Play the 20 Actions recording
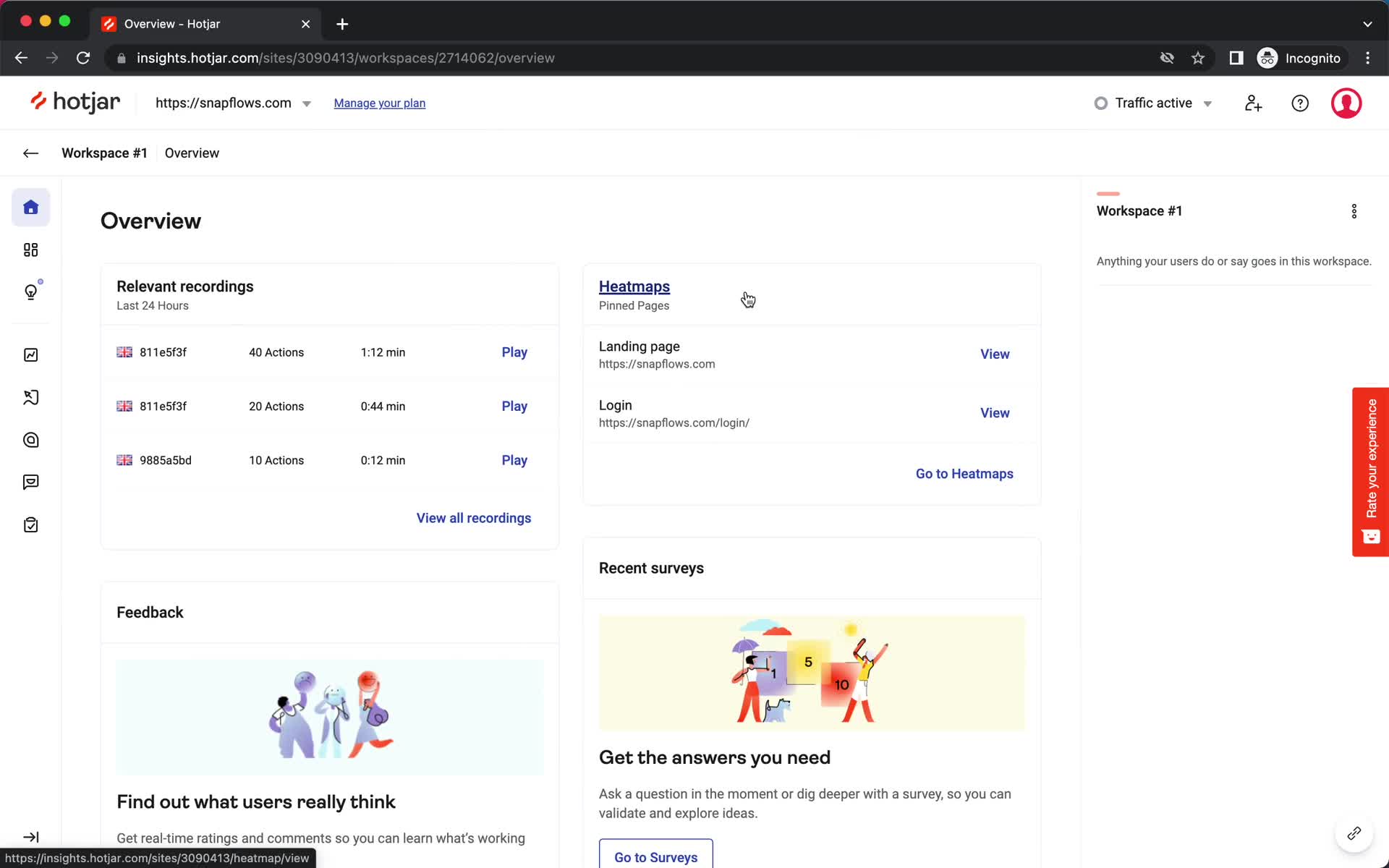 point(514,407)
